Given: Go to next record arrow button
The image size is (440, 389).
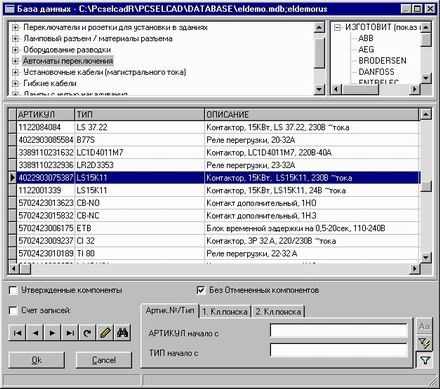Looking at the screenshot, I should click(52, 332).
